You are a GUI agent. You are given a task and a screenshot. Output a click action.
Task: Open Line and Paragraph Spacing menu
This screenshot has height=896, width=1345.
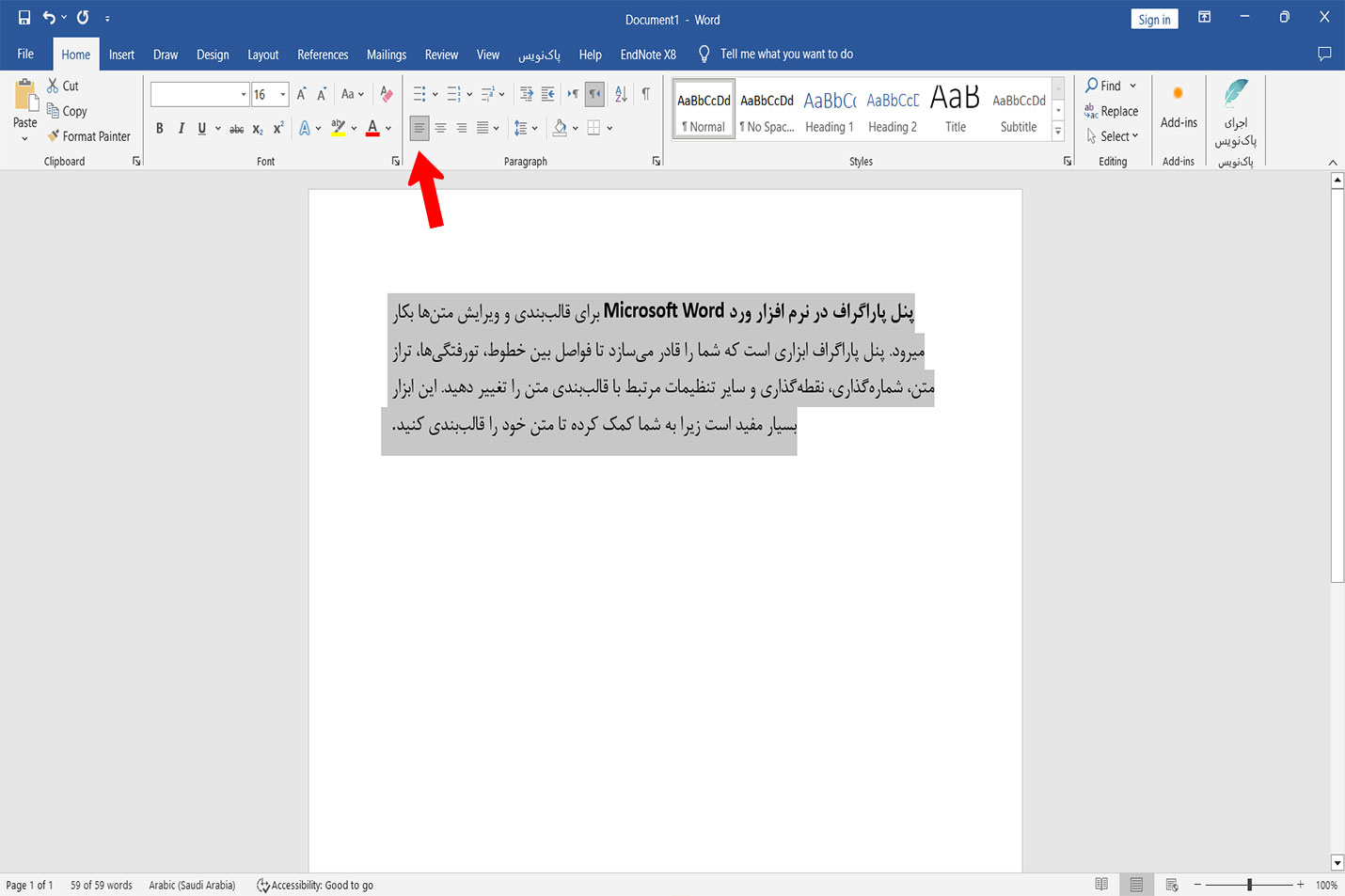click(526, 128)
